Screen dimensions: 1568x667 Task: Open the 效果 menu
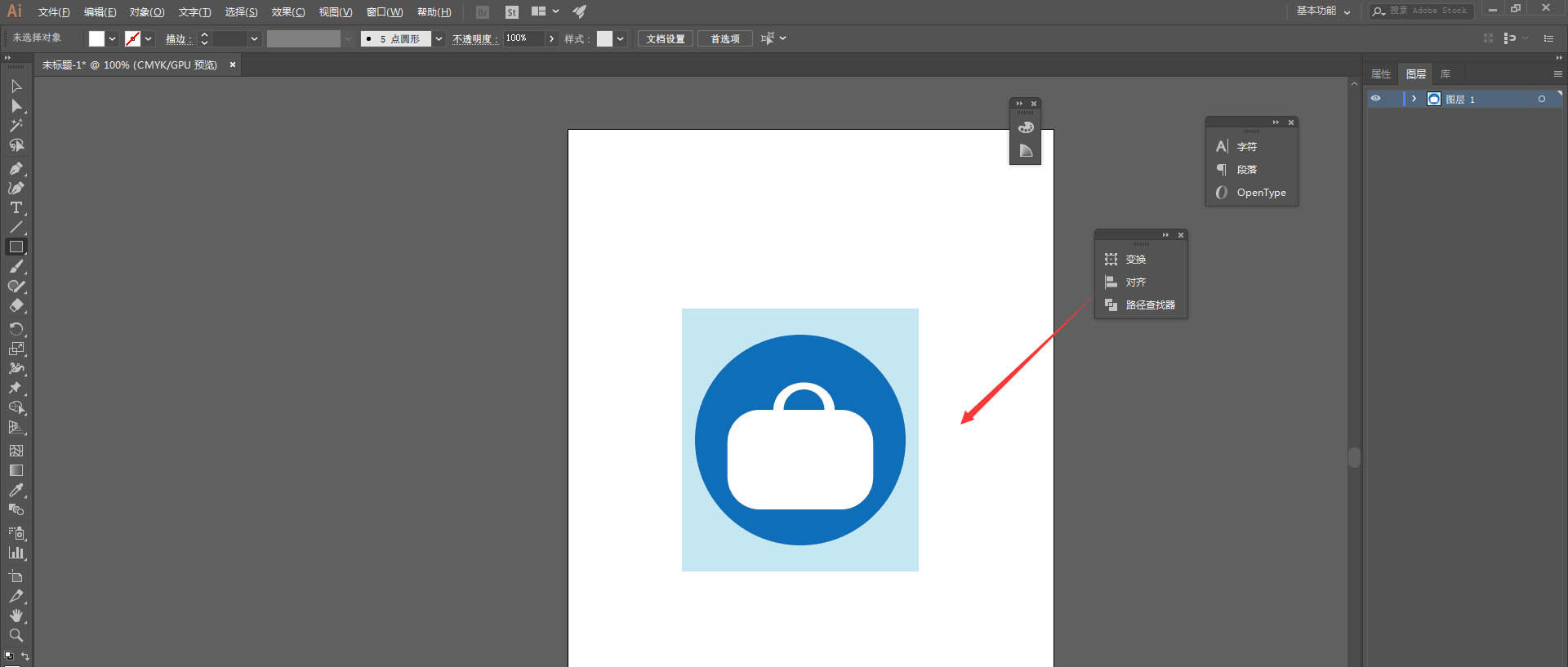287,12
